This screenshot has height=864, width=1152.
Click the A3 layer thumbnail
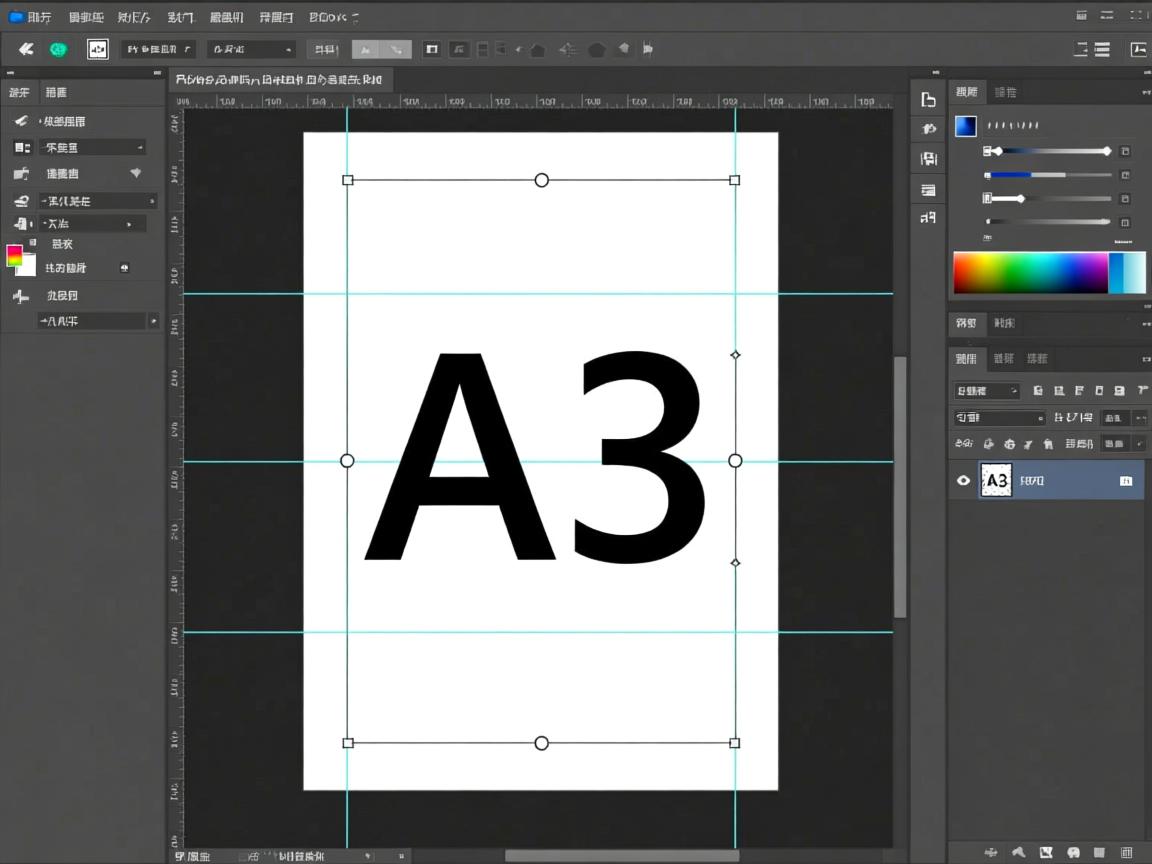[996, 481]
